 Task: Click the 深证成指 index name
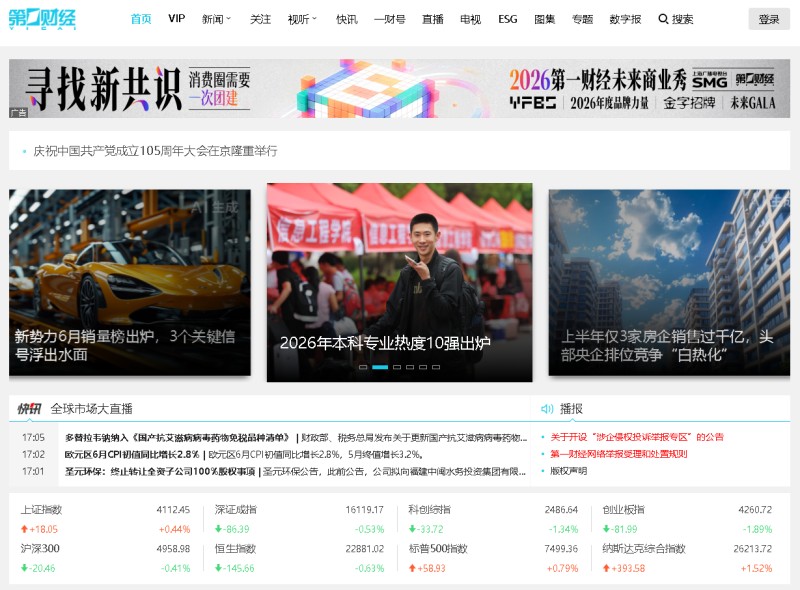[236, 509]
